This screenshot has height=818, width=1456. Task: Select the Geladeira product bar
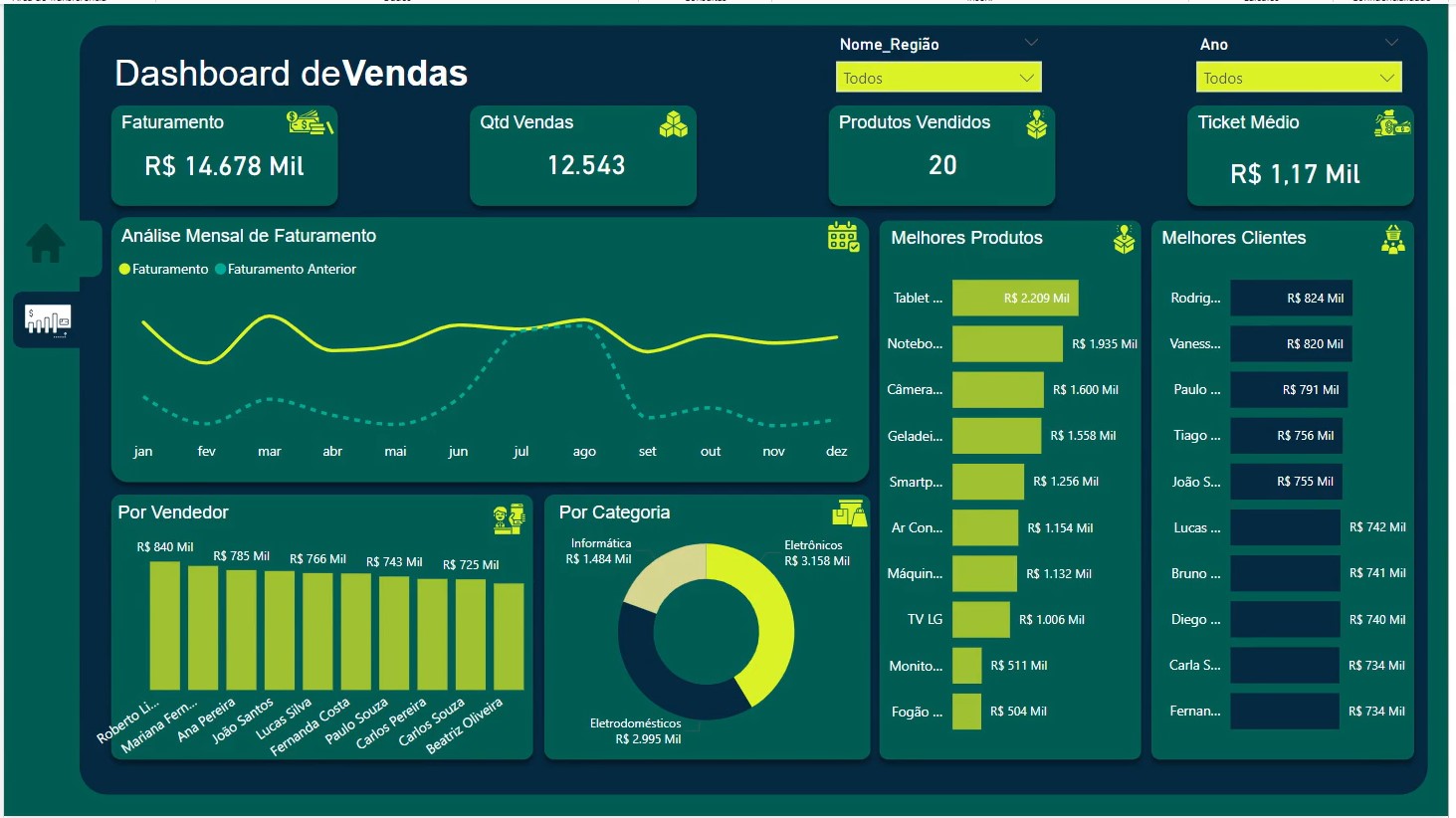pos(997,435)
